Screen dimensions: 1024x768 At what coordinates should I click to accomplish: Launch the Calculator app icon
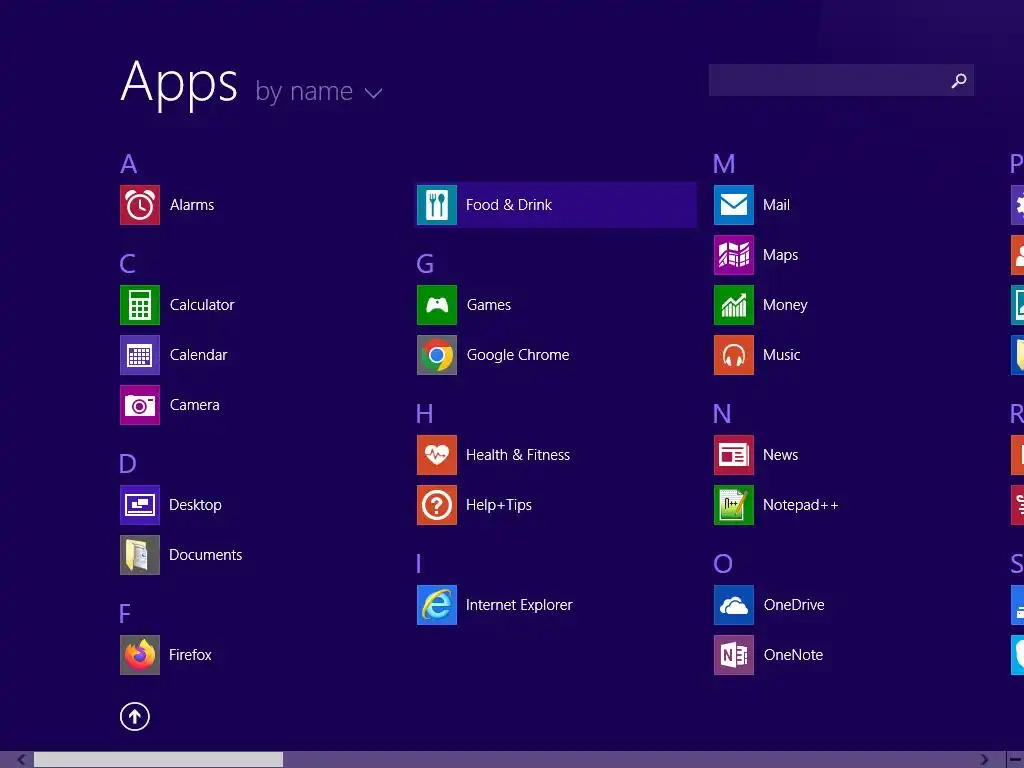click(140, 305)
